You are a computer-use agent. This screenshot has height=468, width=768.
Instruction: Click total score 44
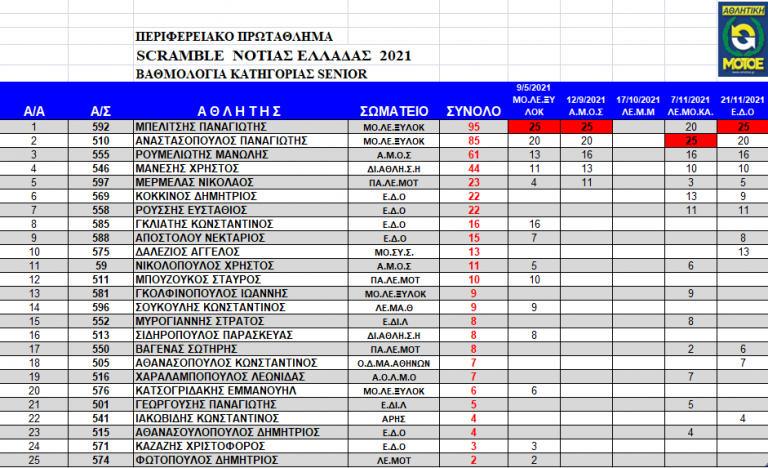tap(474, 169)
